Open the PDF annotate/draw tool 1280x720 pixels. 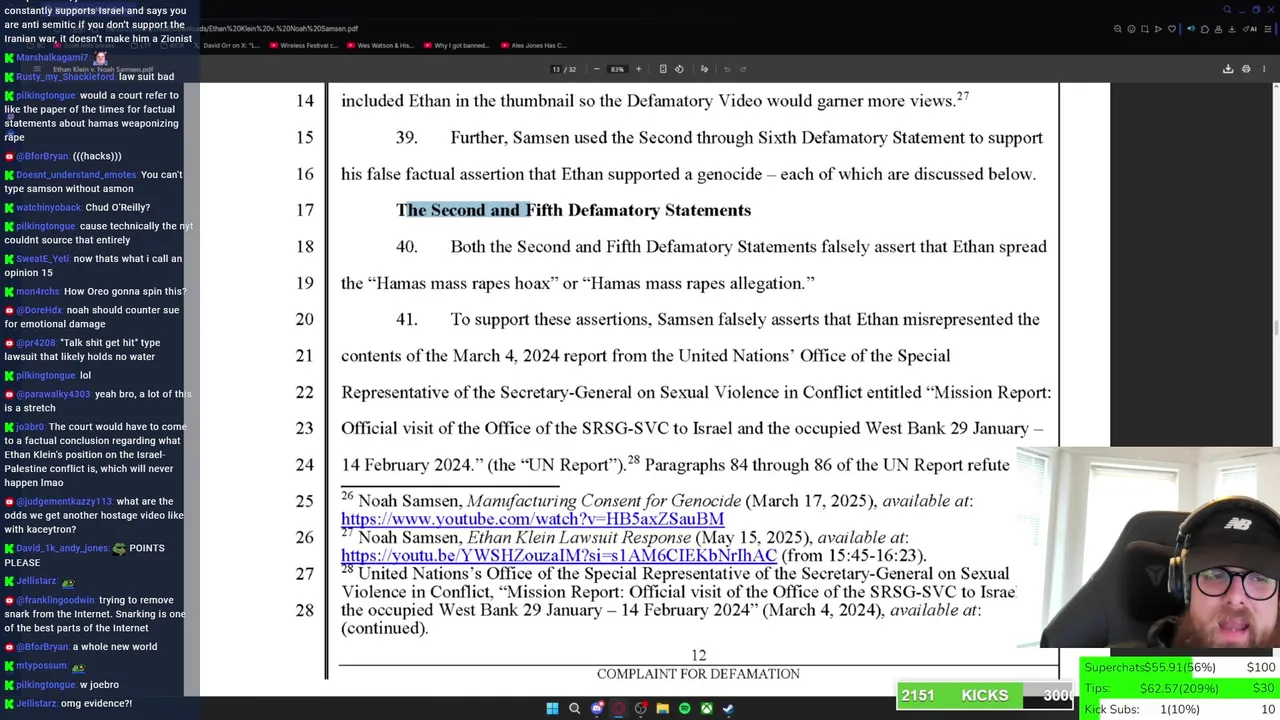704,69
